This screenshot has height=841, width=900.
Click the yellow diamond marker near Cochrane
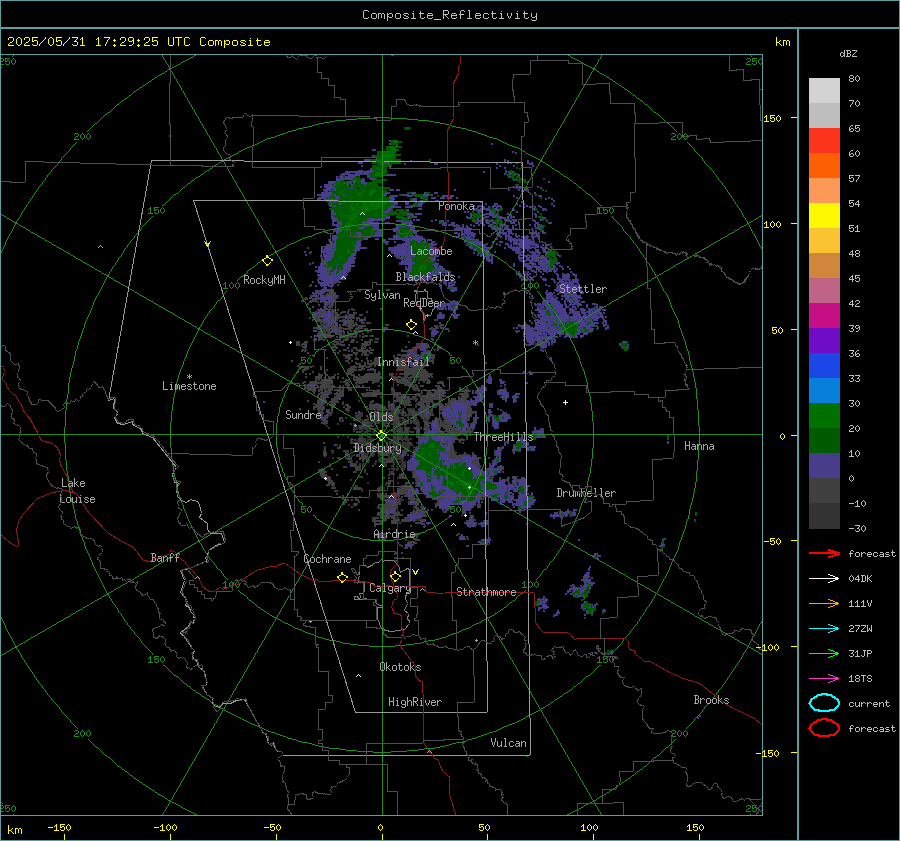[x=342, y=577]
